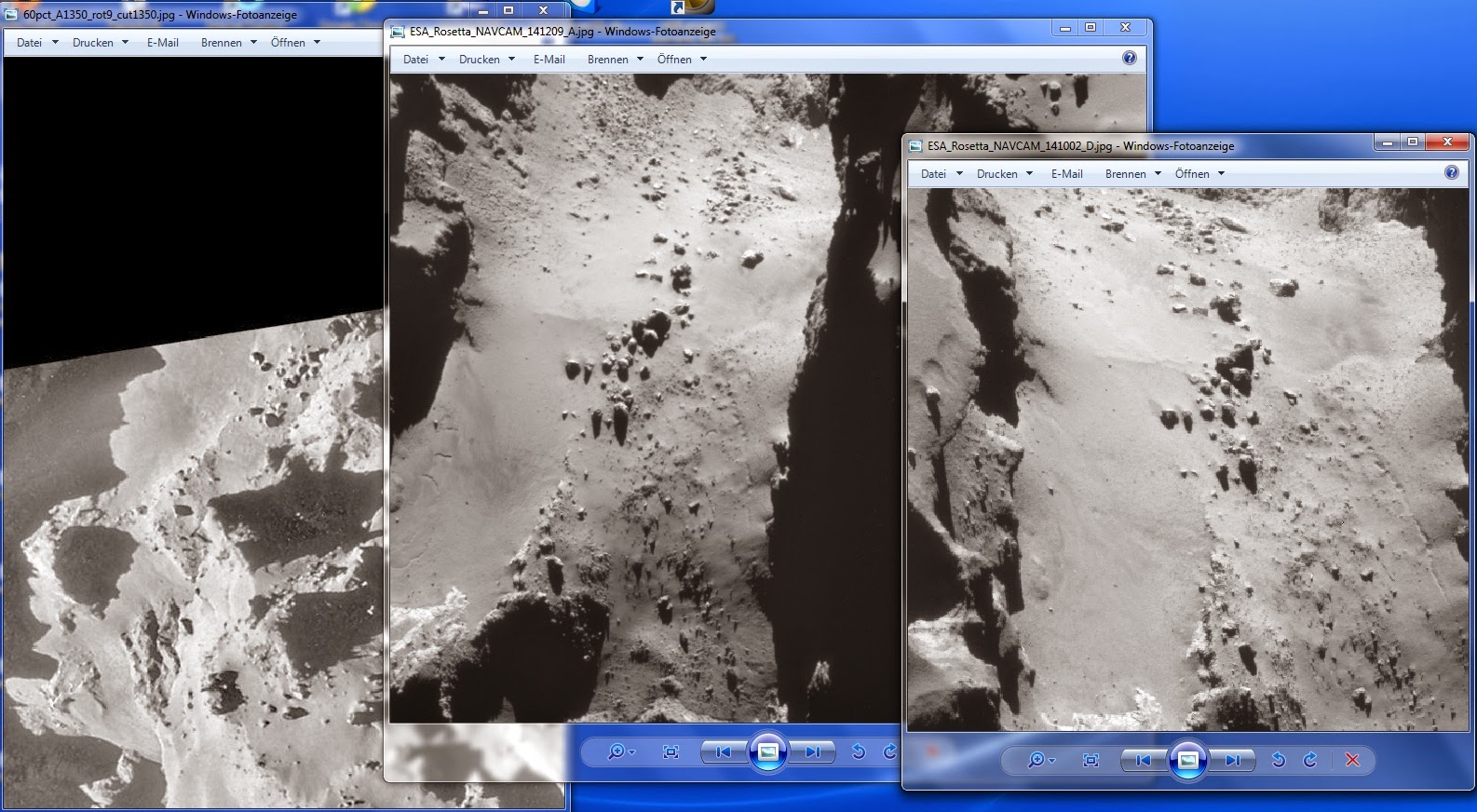Open zoom control in NAVCAM_141209_A window
Viewport: 1477px width, 812px height.
(x=620, y=751)
